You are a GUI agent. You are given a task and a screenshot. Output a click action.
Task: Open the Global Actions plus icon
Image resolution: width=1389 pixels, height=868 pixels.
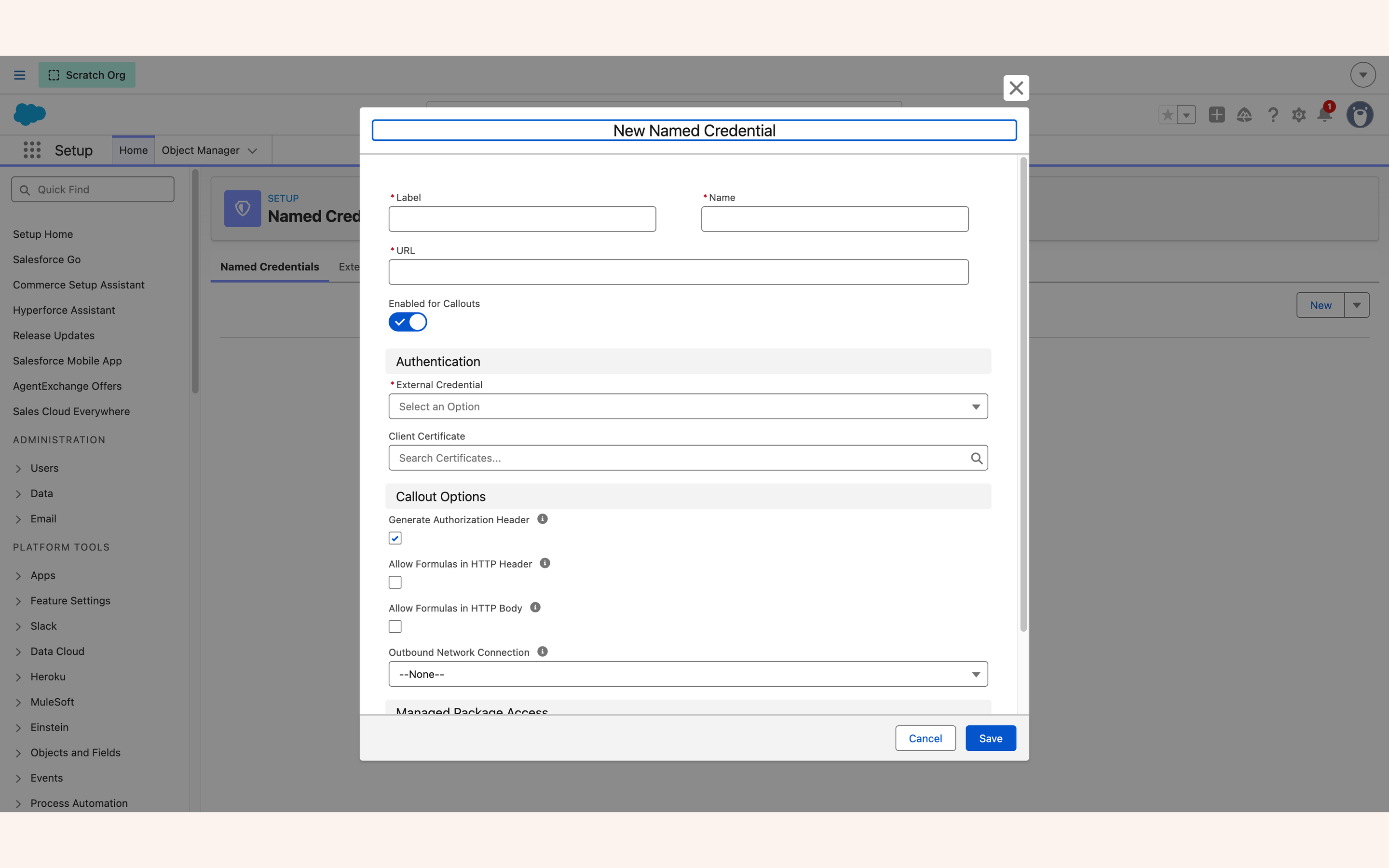click(x=1216, y=115)
